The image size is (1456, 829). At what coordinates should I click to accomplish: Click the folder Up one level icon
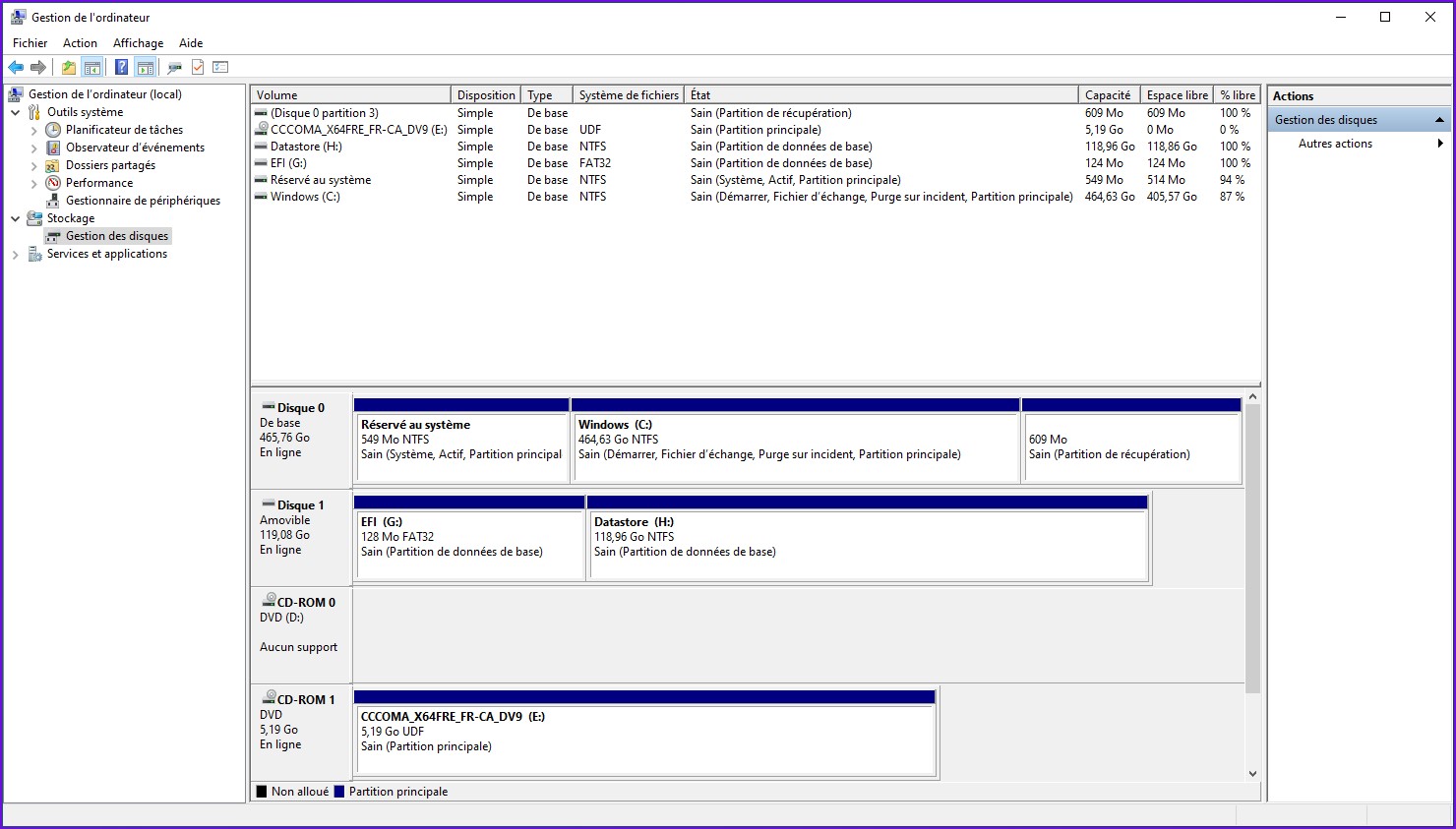point(68,67)
